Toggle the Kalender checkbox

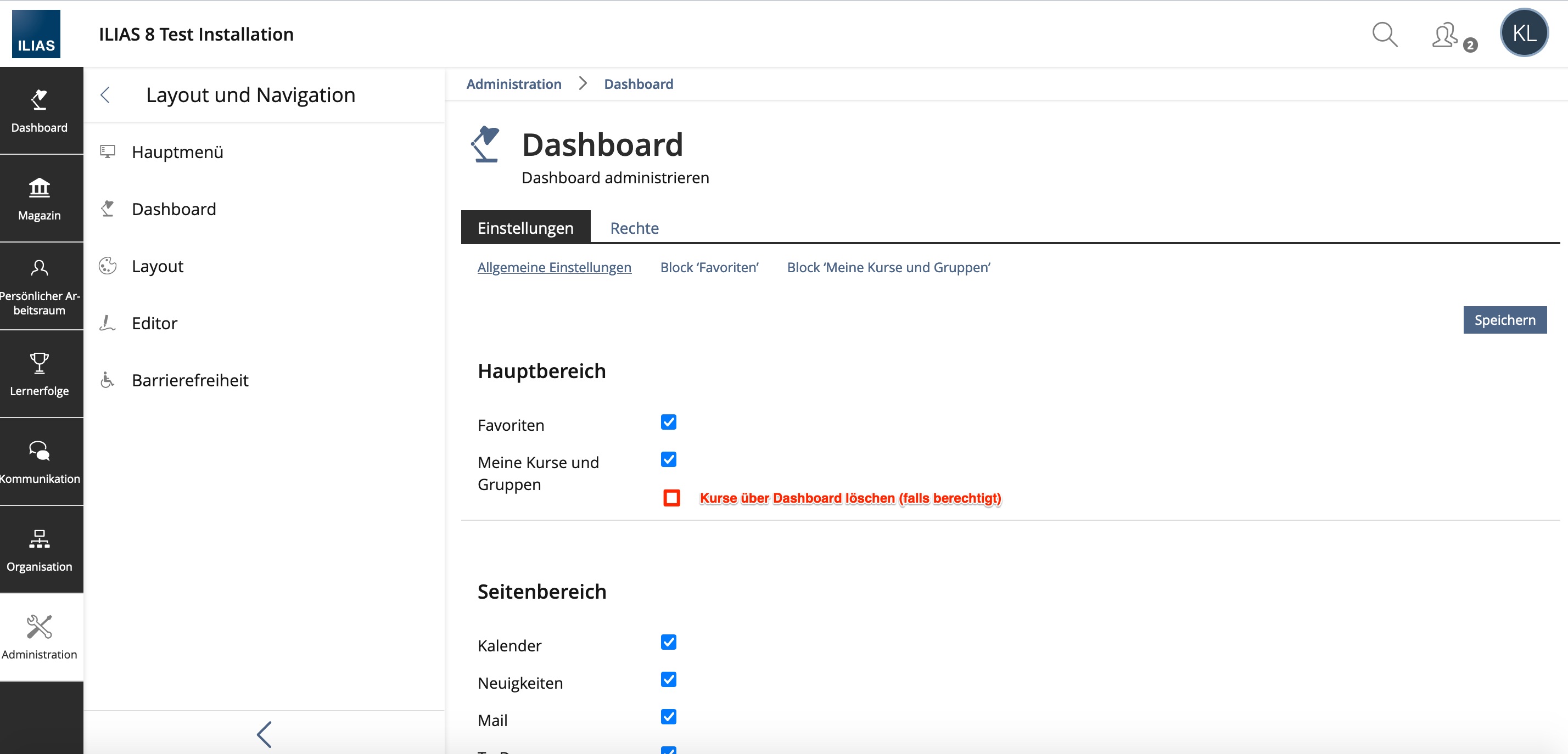668,642
